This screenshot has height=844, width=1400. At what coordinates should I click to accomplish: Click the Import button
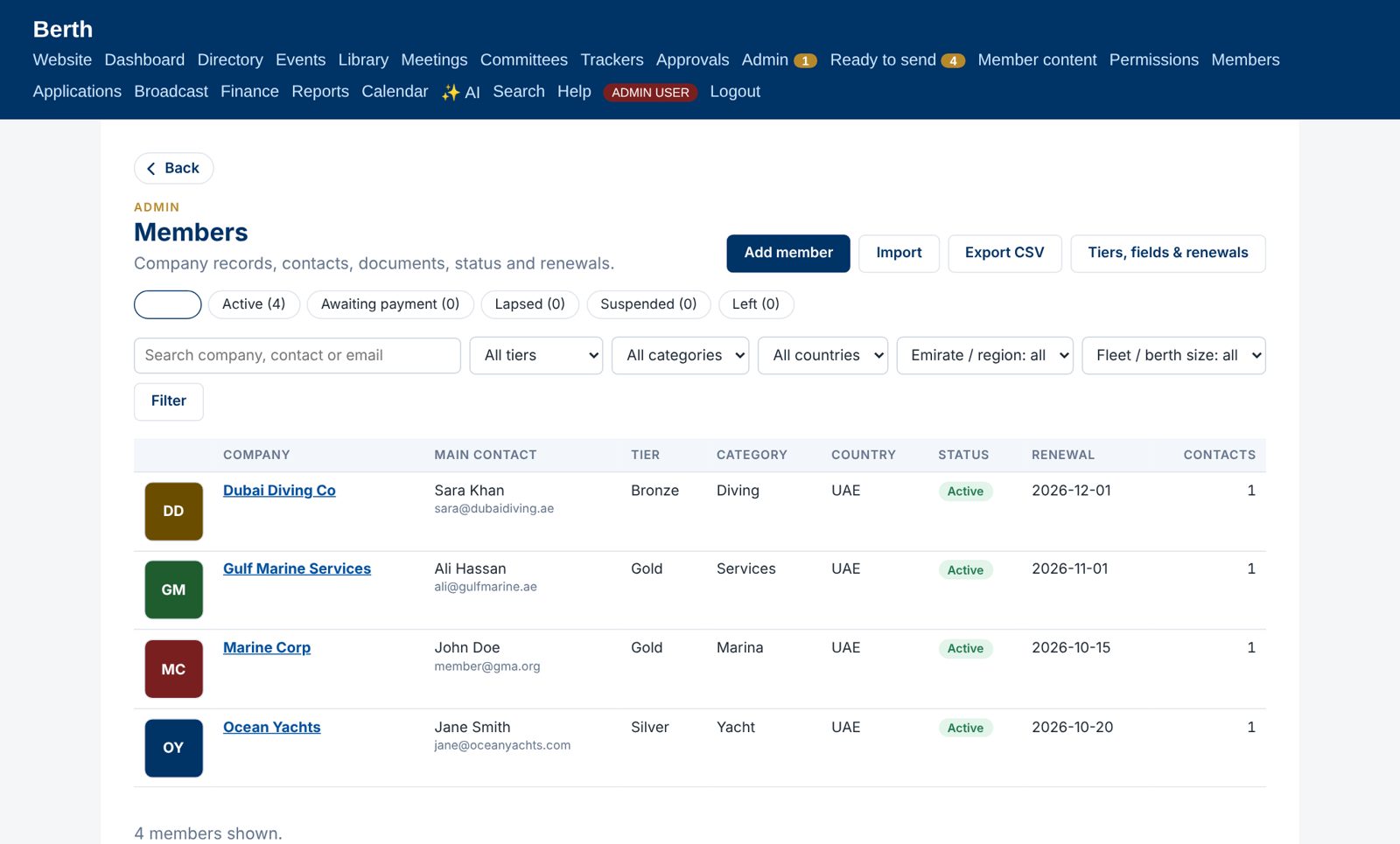(x=899, y=253)
